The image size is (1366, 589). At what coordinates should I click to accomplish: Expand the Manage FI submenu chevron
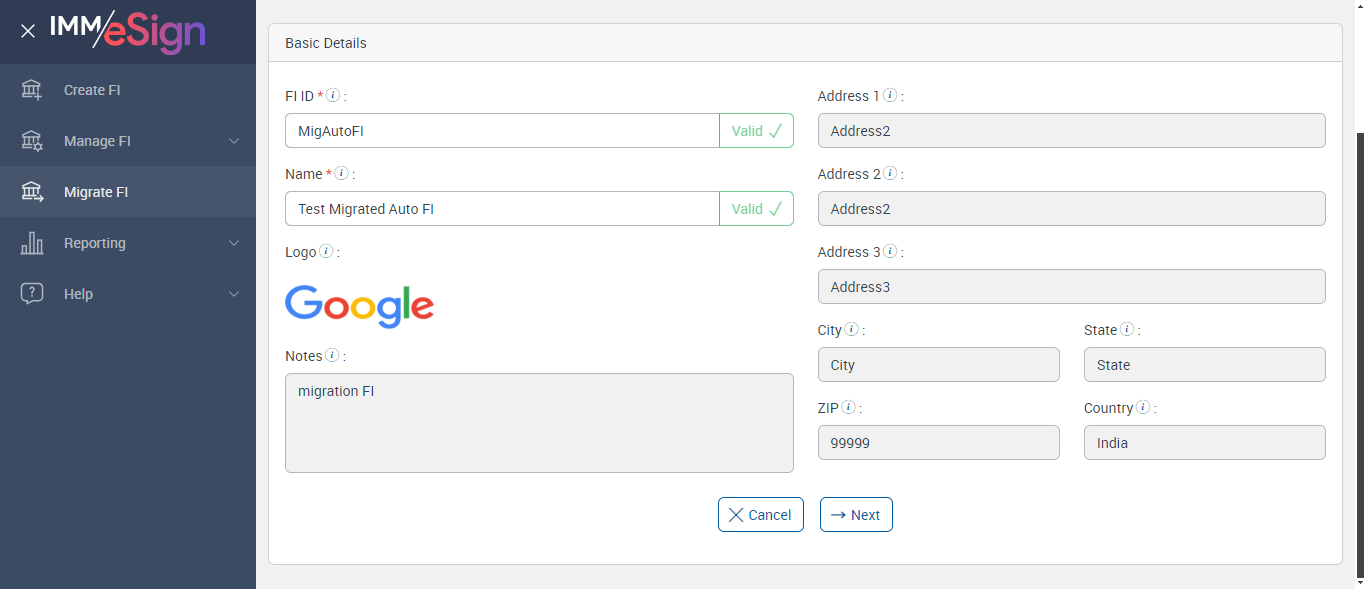coord(234,141)
